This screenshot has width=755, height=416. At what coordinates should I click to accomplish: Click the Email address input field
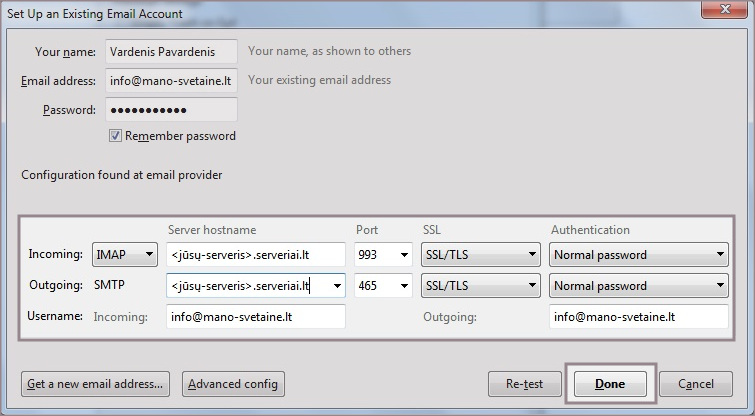[x=171, y=81]
